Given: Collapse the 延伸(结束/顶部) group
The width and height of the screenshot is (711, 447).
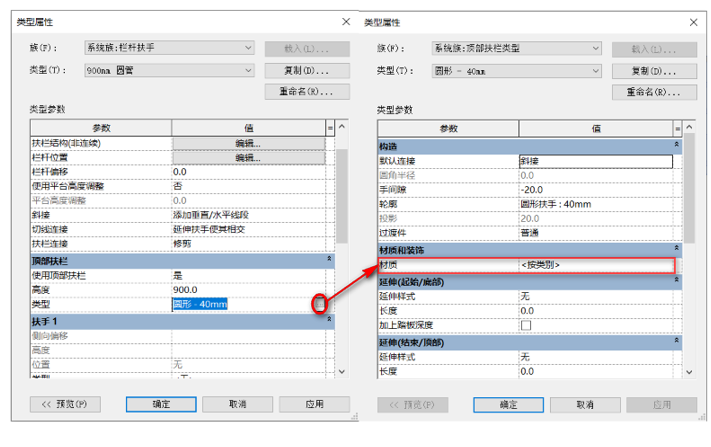Looking at the screenshot, I should 677,340.
